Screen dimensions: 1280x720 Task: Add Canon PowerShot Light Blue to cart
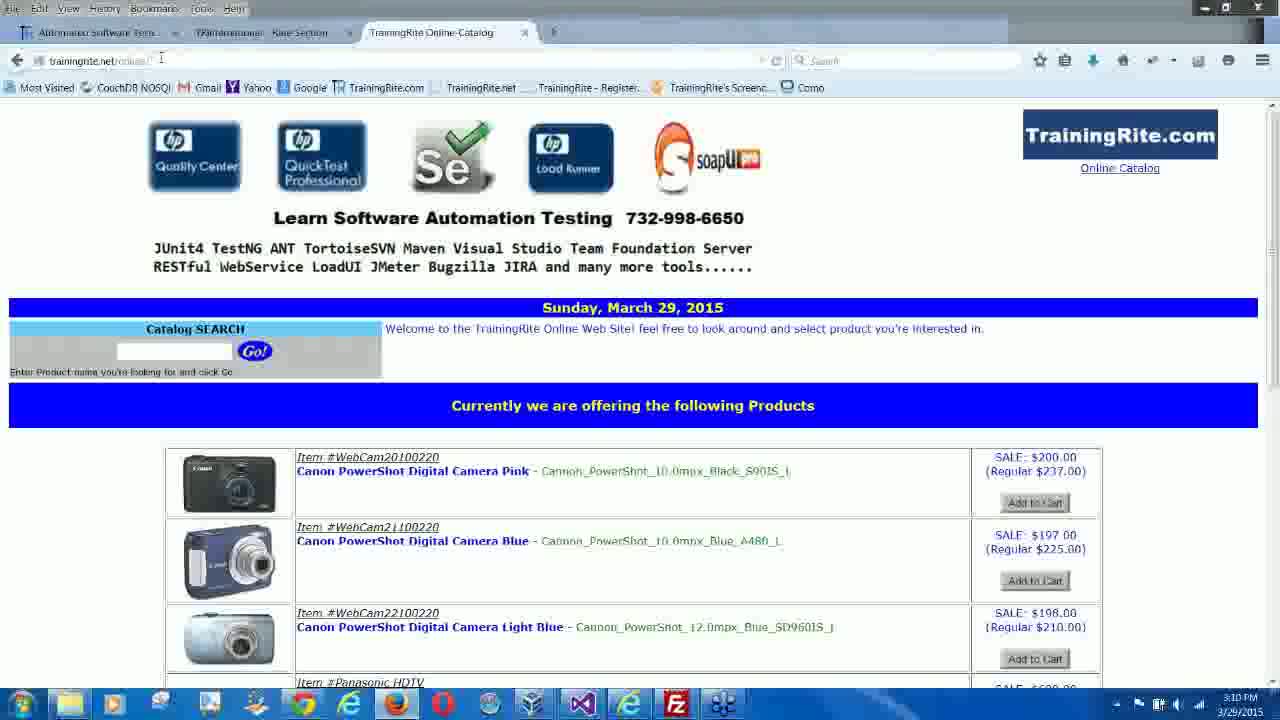pyautogui.click(x=1035, y=659)
